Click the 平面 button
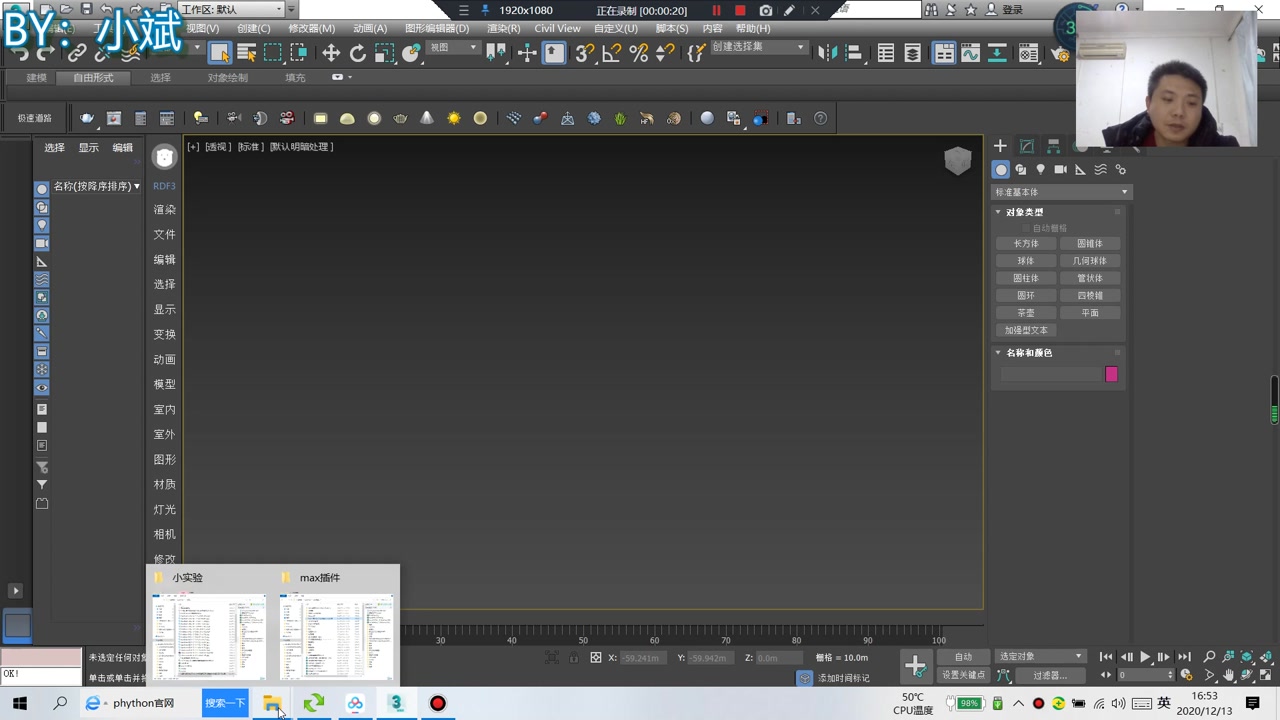The width and height of the screenshot is (1280, 720). pos(1090,313)
